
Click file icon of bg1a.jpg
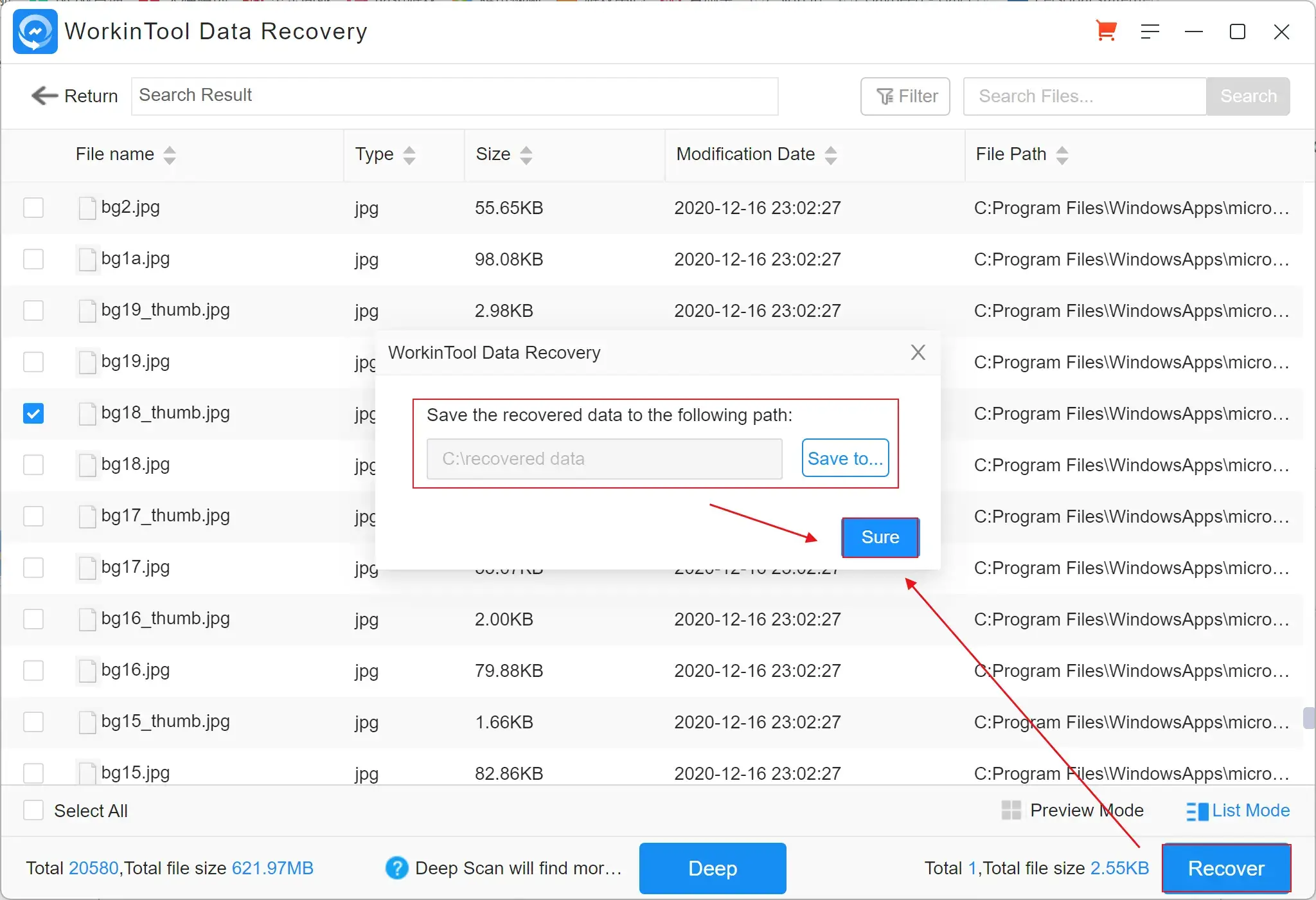click(87, 259)
